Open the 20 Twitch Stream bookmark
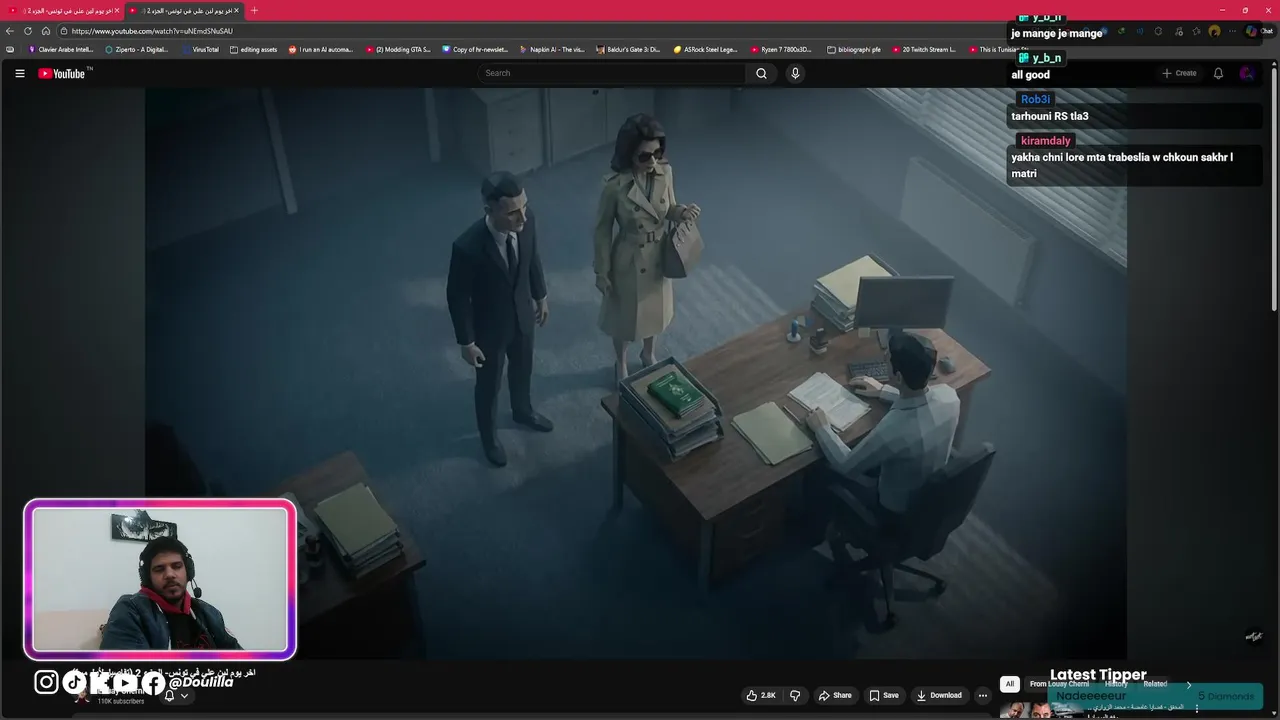The image size is (1280, 720). [x=923, y=49]
